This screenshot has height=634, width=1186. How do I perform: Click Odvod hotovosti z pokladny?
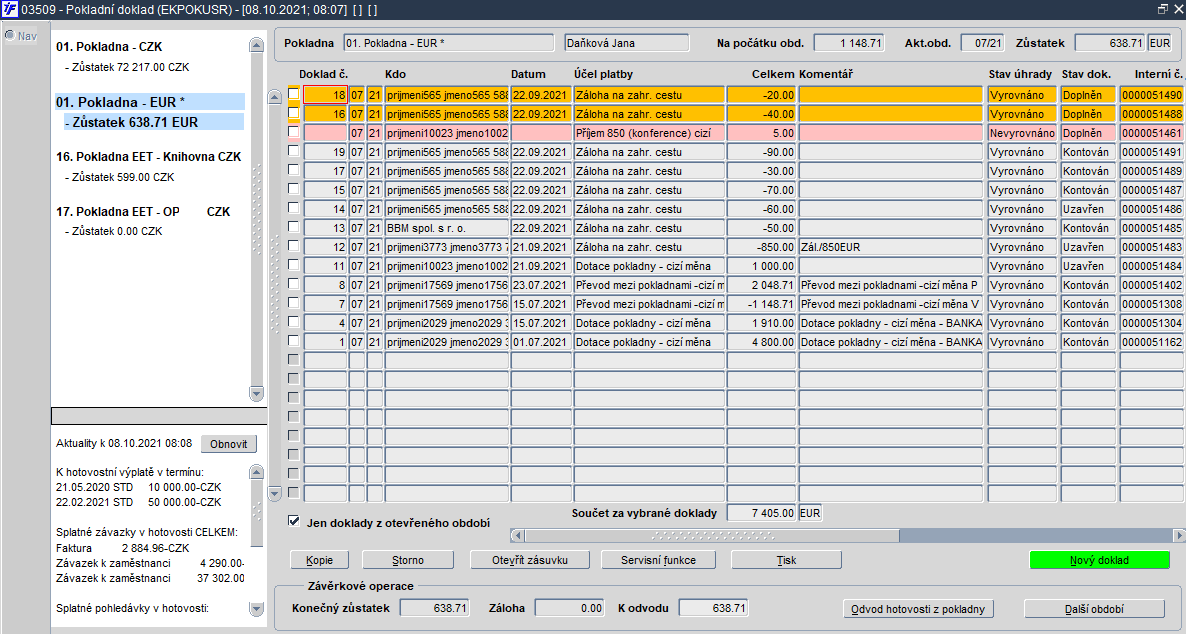pyautogui.click(x=917, y=609)
